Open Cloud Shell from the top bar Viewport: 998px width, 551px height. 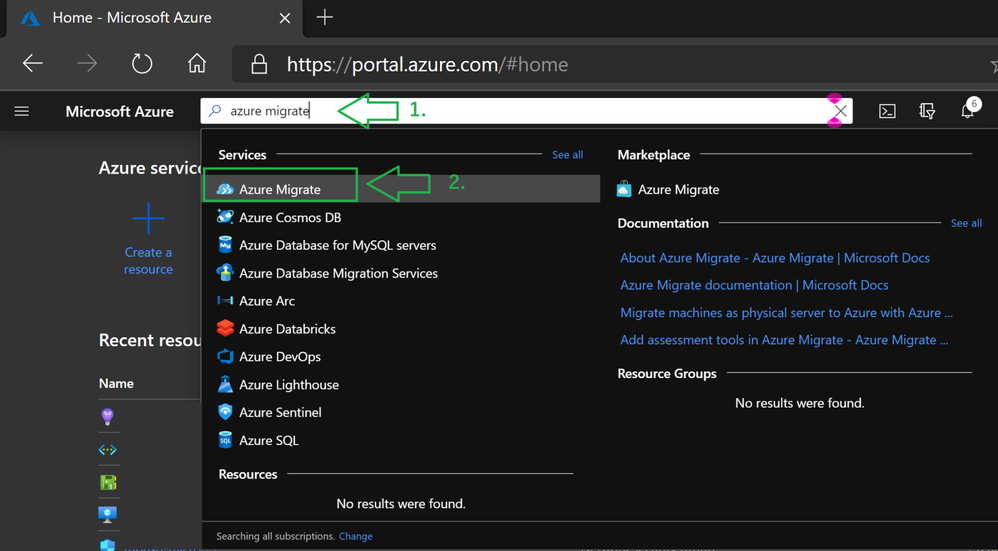pyautogui.click(x=887, y=111)
